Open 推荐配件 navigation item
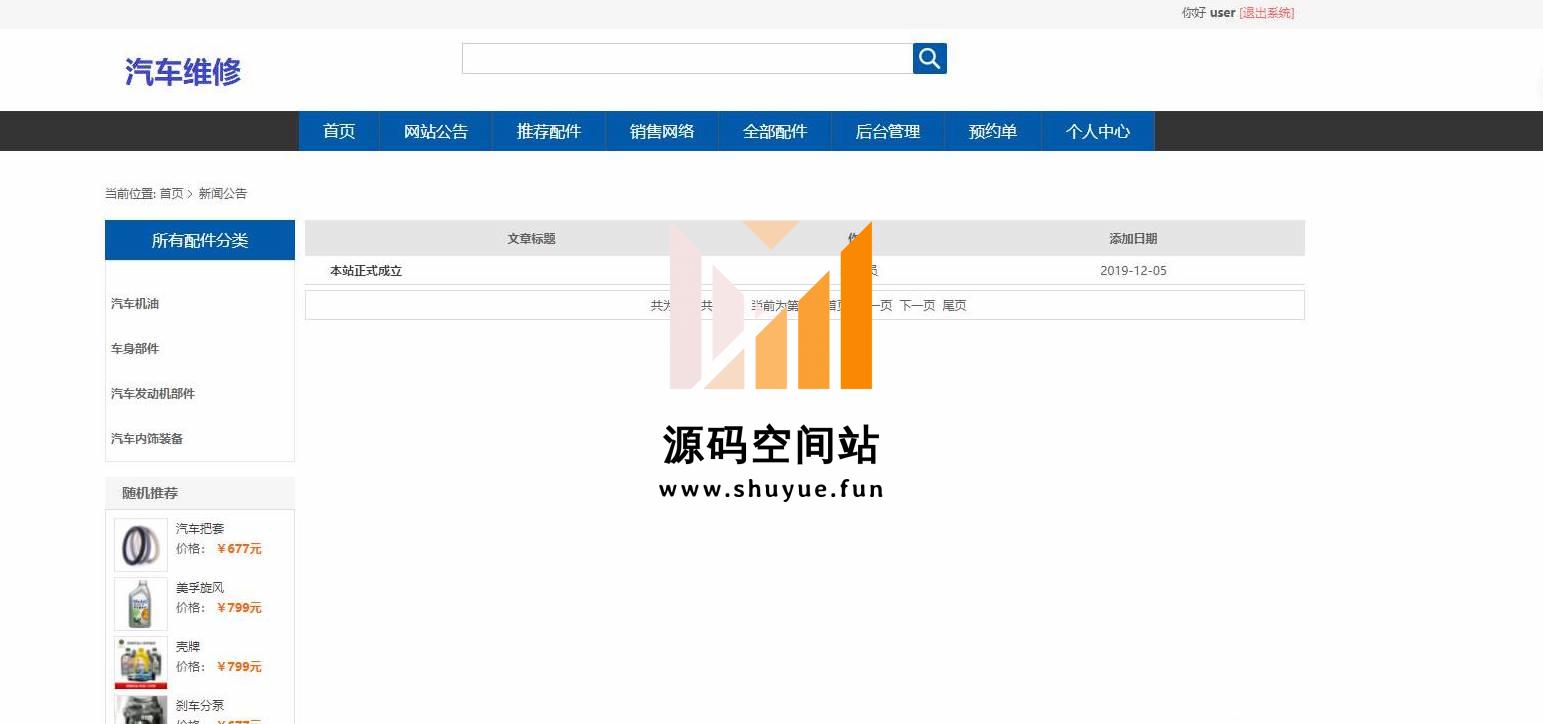Screen dimensions: 1543x724 (x=549, y=131)
